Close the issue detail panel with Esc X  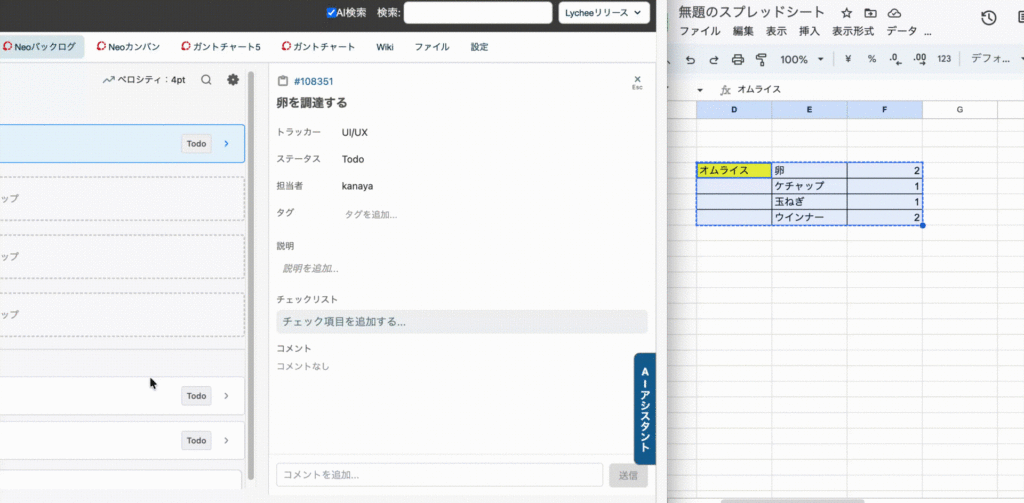coord(637,80)
